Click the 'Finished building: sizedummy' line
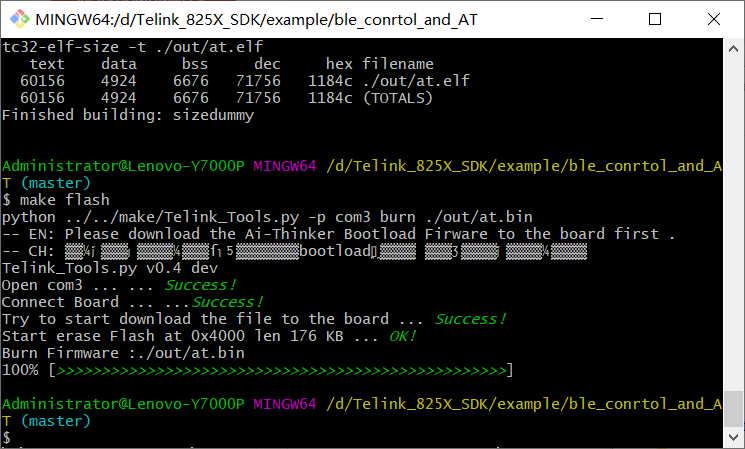This screenshot has height=449, width=745. 128,115
